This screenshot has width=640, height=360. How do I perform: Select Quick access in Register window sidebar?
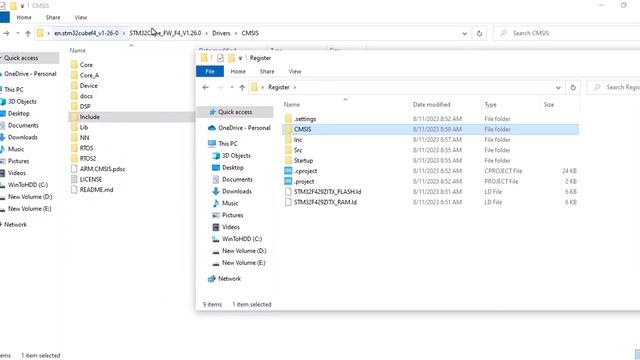pos(235,112)
